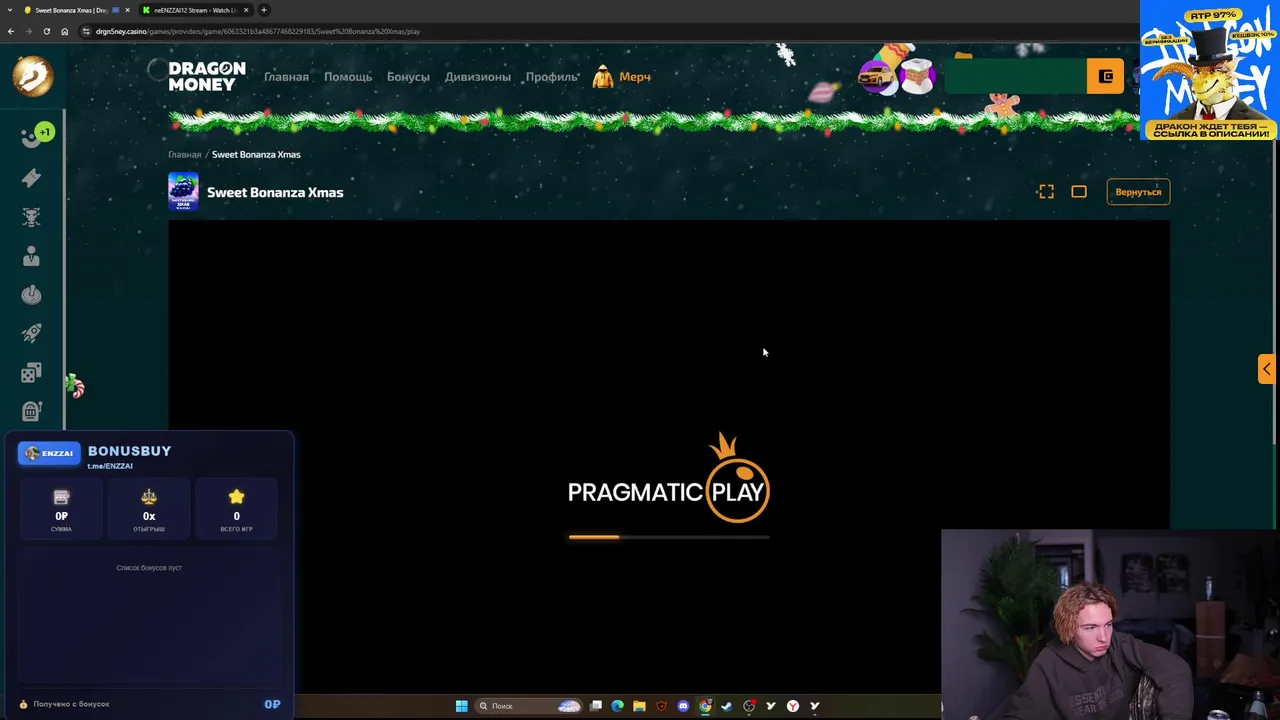The image size is (1280, 720).
Task: Enter fullscreen mode for the game
Action: 1046,192
